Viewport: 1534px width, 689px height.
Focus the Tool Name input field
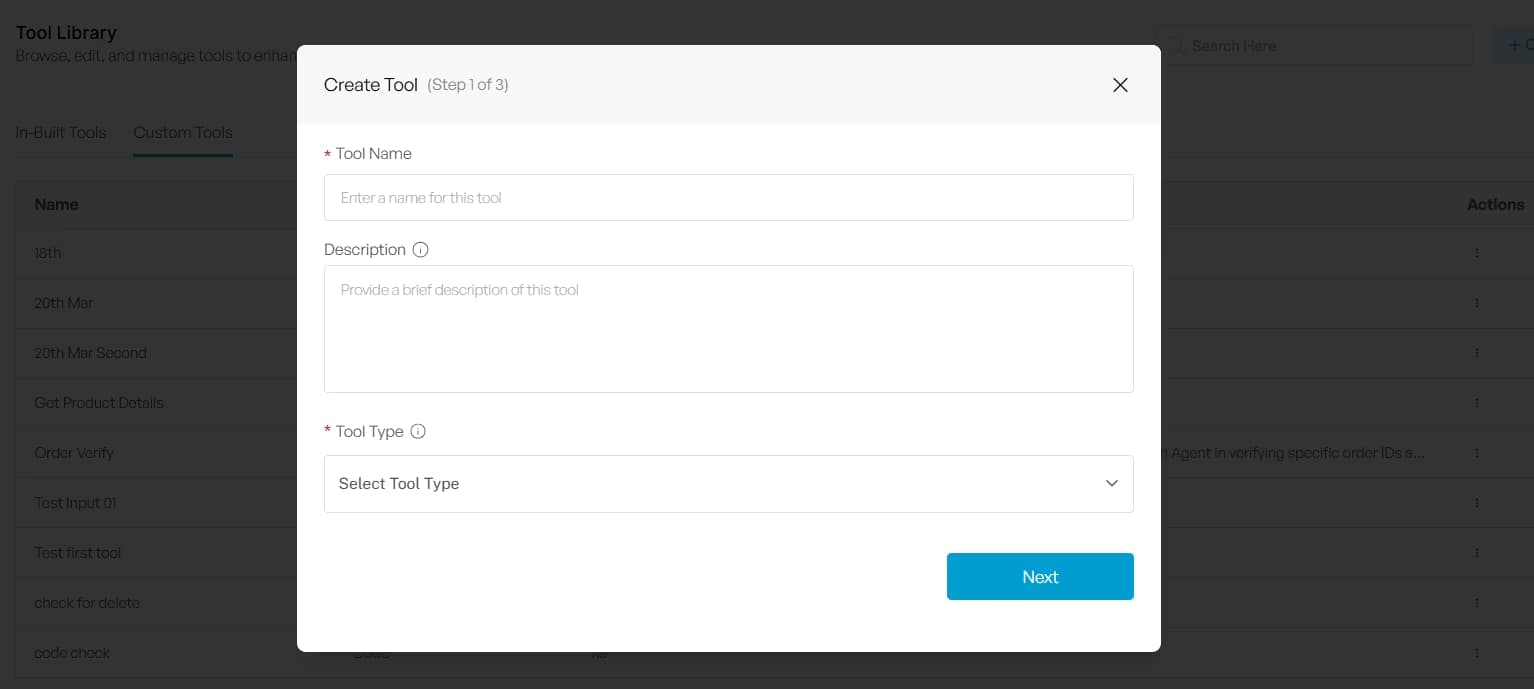[728, 198]
